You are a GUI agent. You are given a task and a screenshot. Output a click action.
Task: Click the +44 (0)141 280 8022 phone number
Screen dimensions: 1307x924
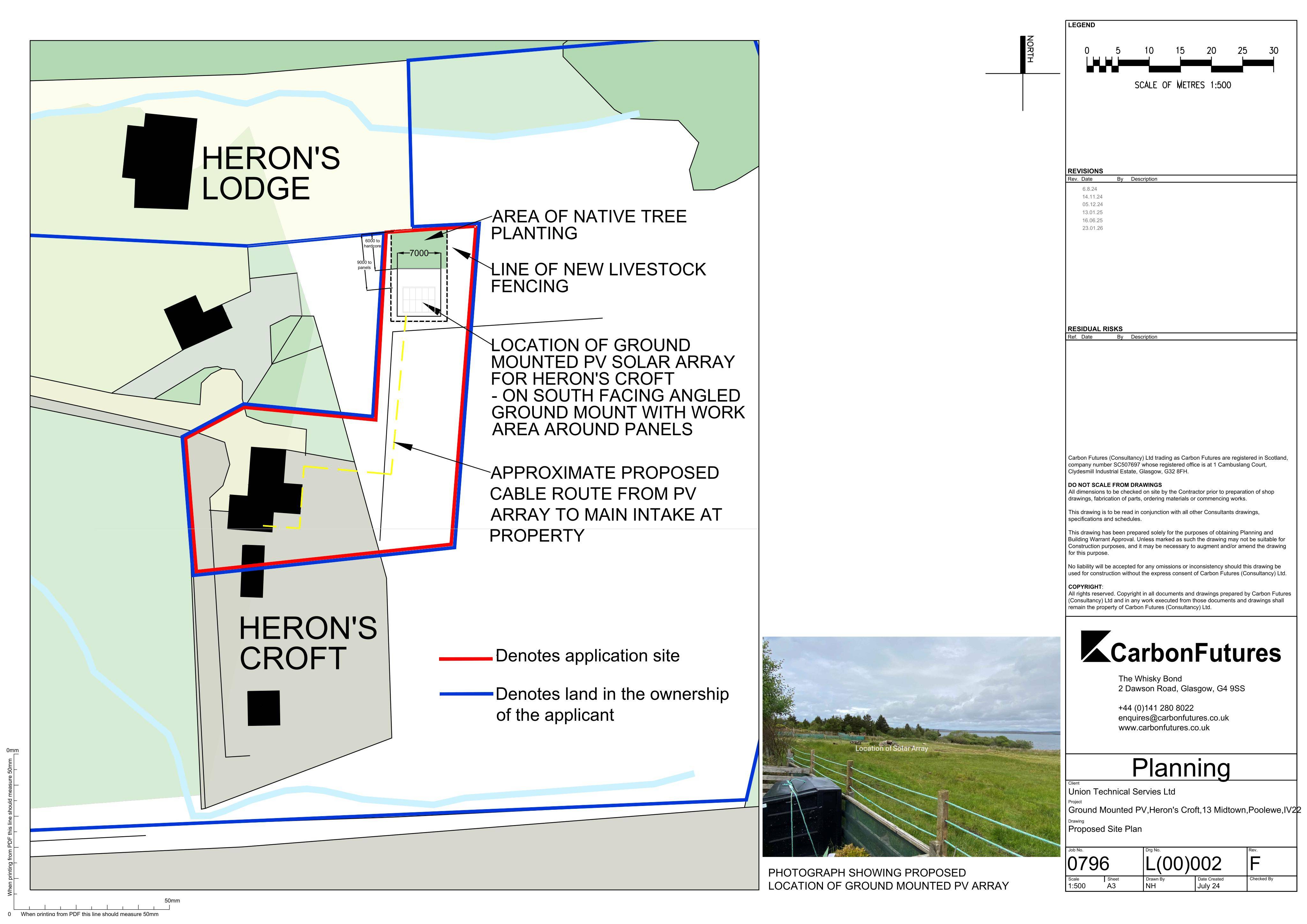point(1156,708)
